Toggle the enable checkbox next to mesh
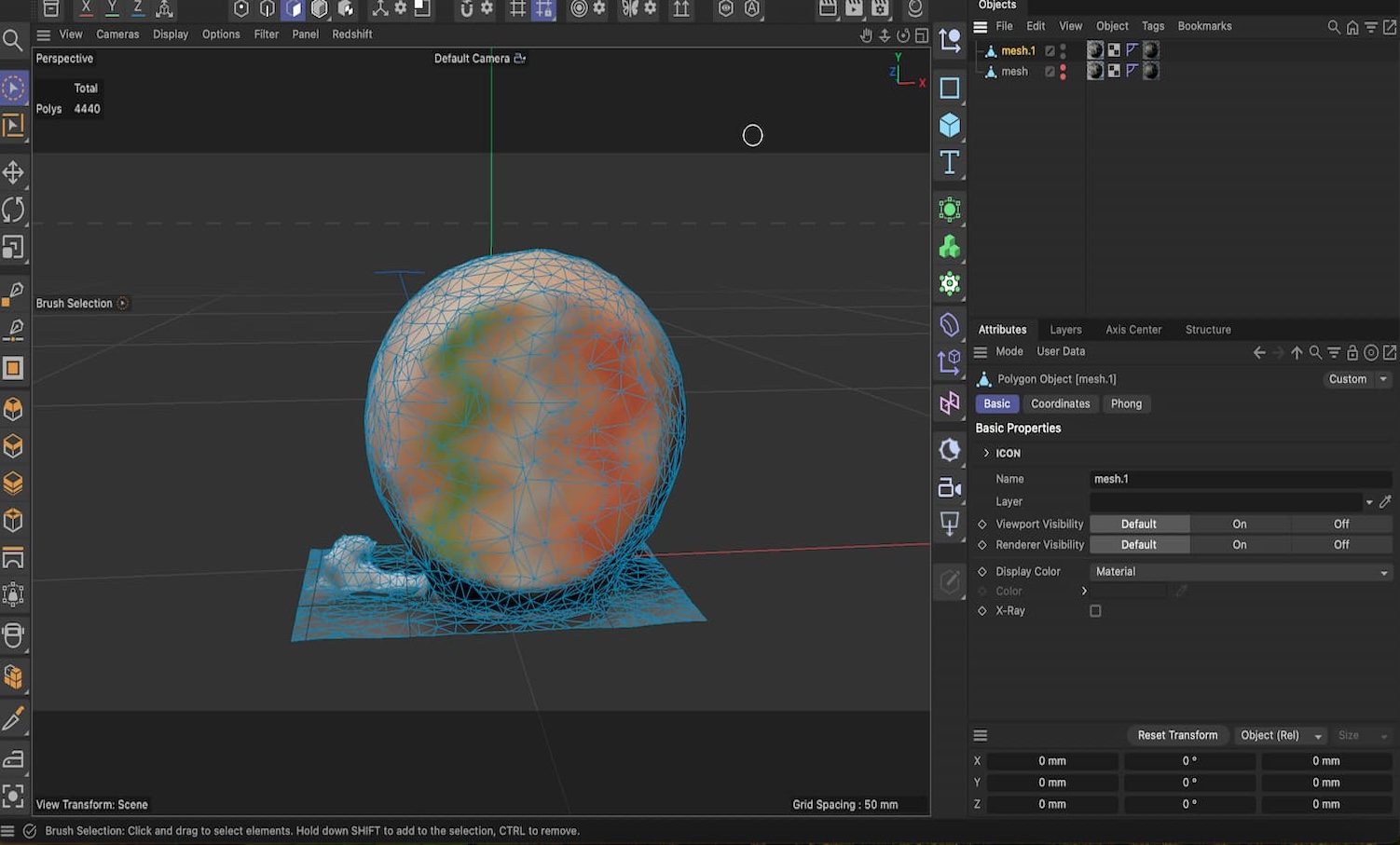Image resolution: width=1400 pixels, height=845 pixels. tap(1050, 71)
